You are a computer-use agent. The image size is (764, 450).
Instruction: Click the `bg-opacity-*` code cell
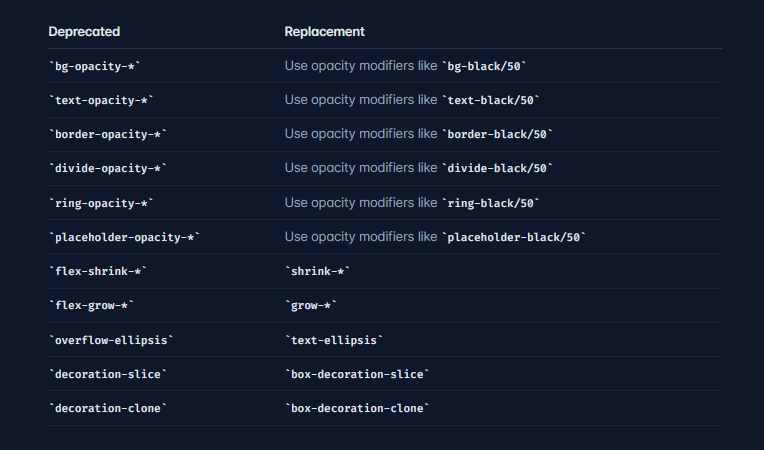click(101, 66)
